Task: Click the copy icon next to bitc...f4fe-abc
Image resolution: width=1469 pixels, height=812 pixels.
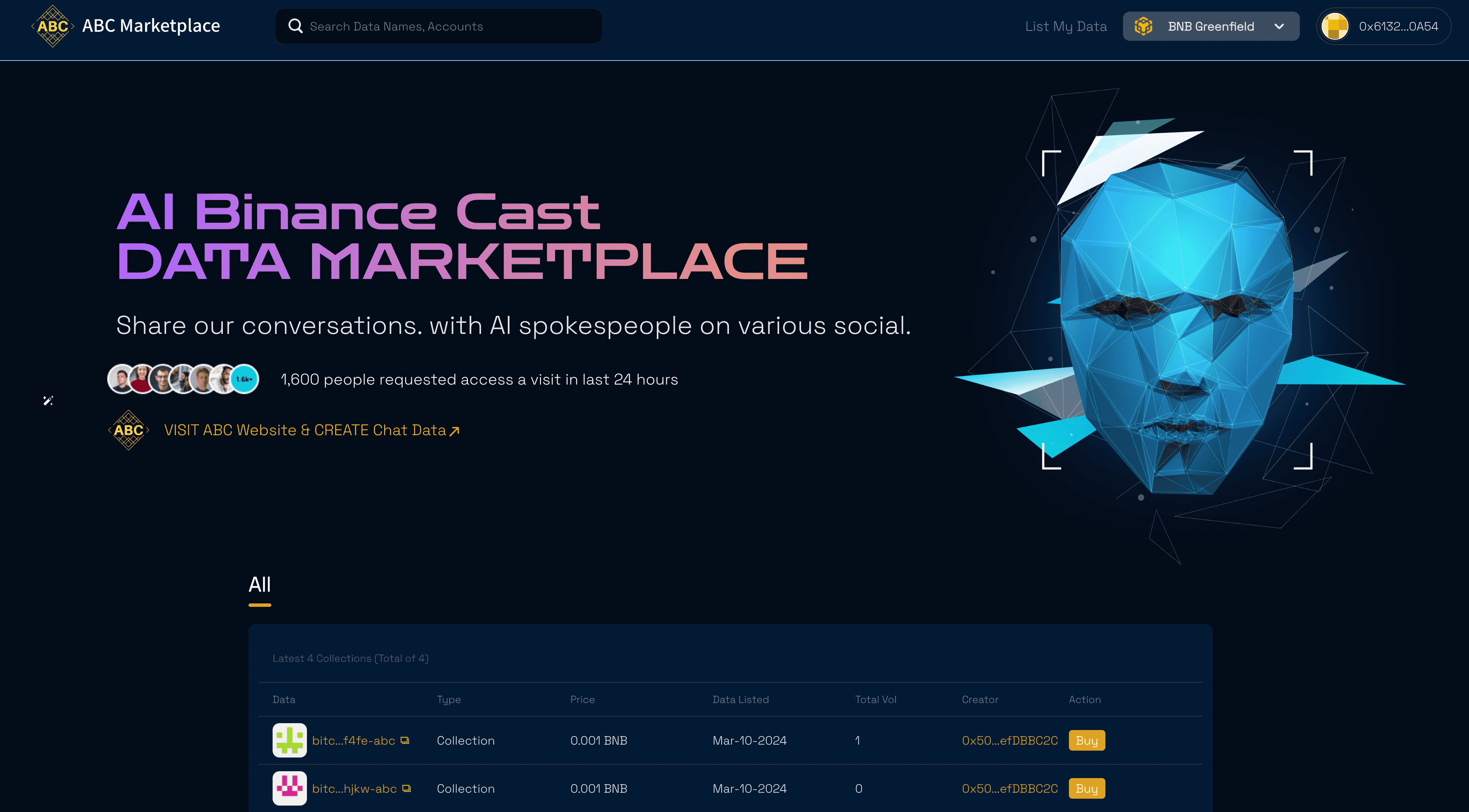Action: 405,739
